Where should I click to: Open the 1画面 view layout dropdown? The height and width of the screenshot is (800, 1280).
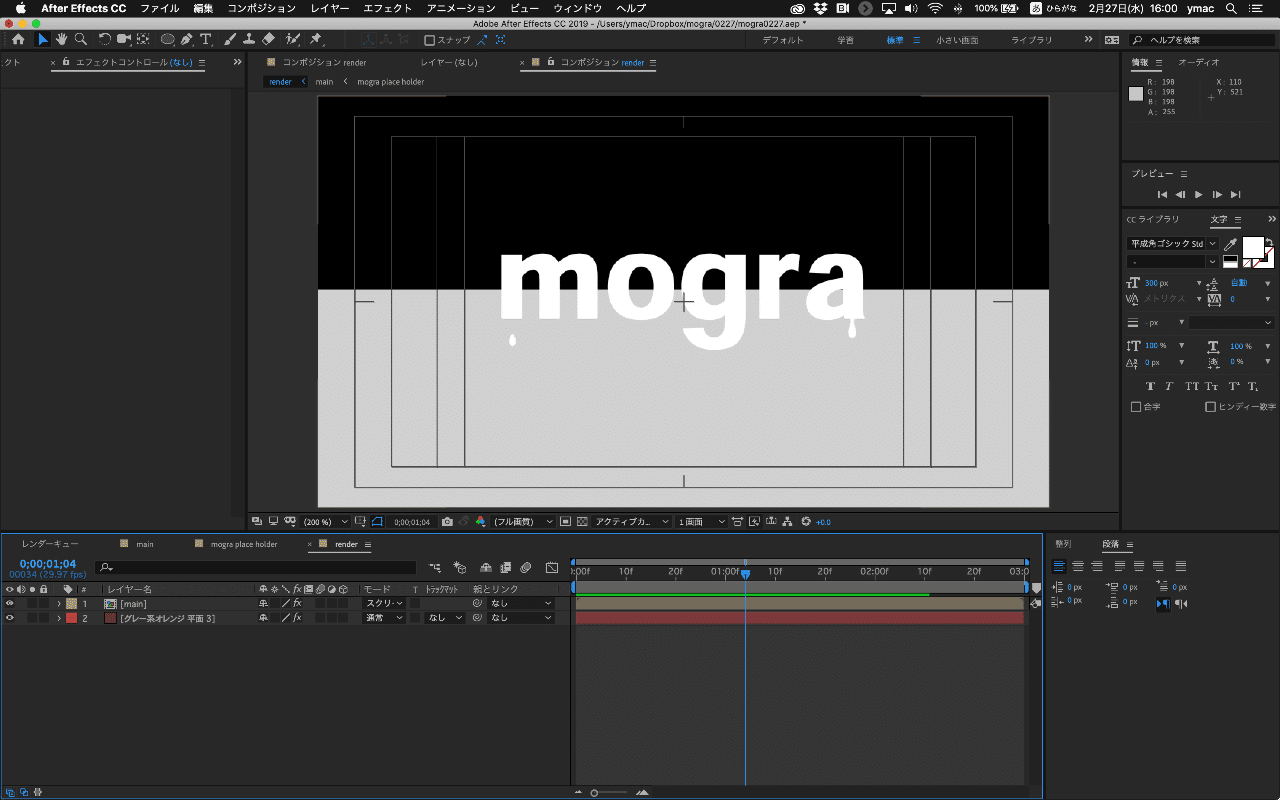[x=703, y=522]
